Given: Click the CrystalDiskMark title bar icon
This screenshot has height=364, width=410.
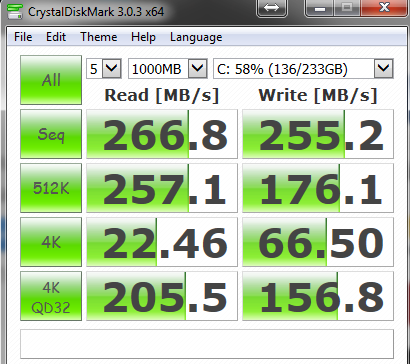Looking at the screenshot, I should pyautogui.click(x=14, y=11).
